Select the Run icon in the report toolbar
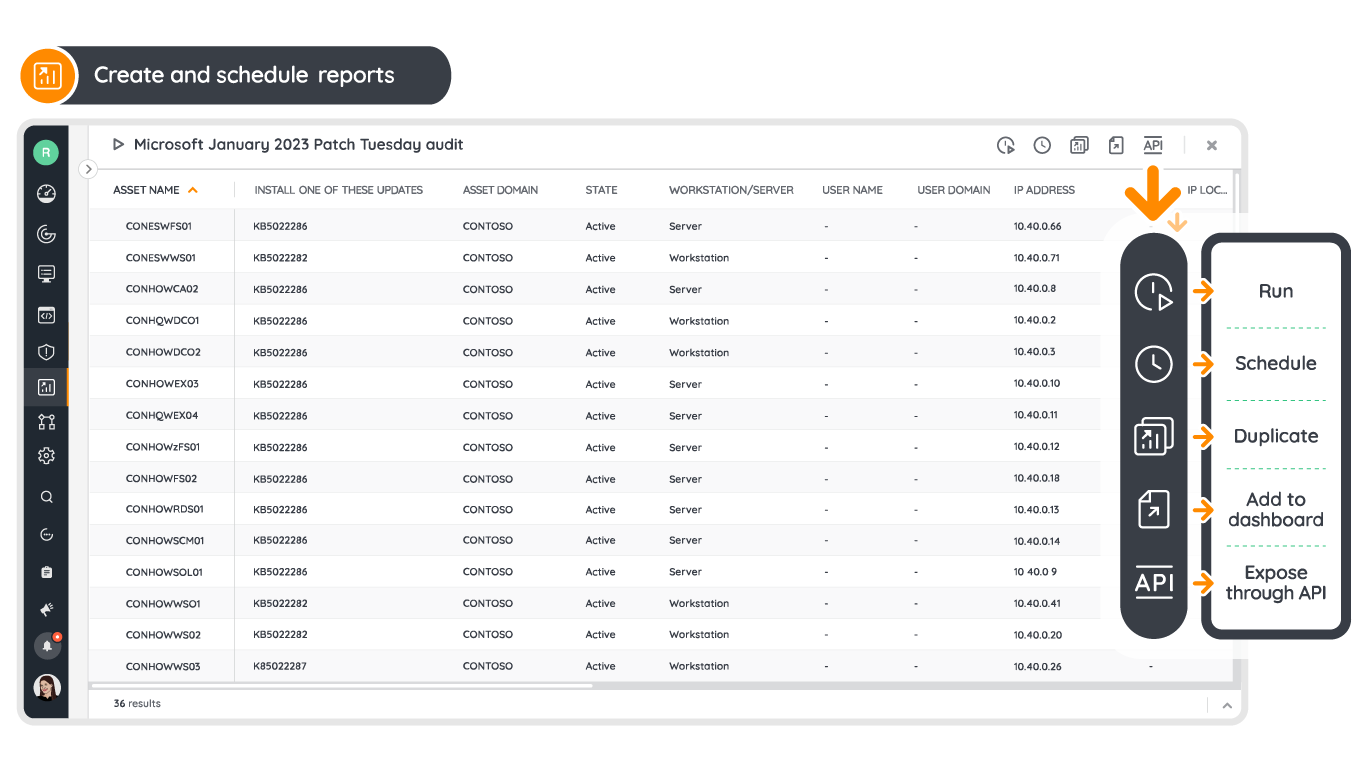The width and height of the screenshot is (1366, 768). [x=1006, y=145]
